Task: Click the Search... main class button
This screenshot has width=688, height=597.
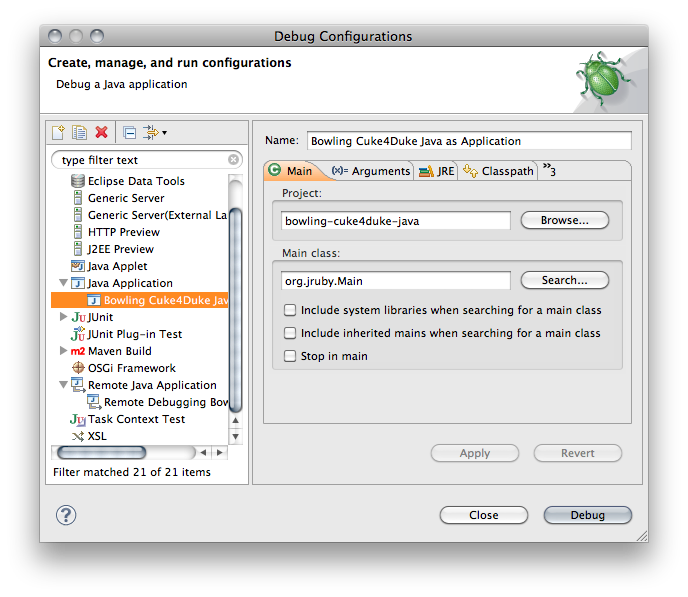Action: (565, 280)
